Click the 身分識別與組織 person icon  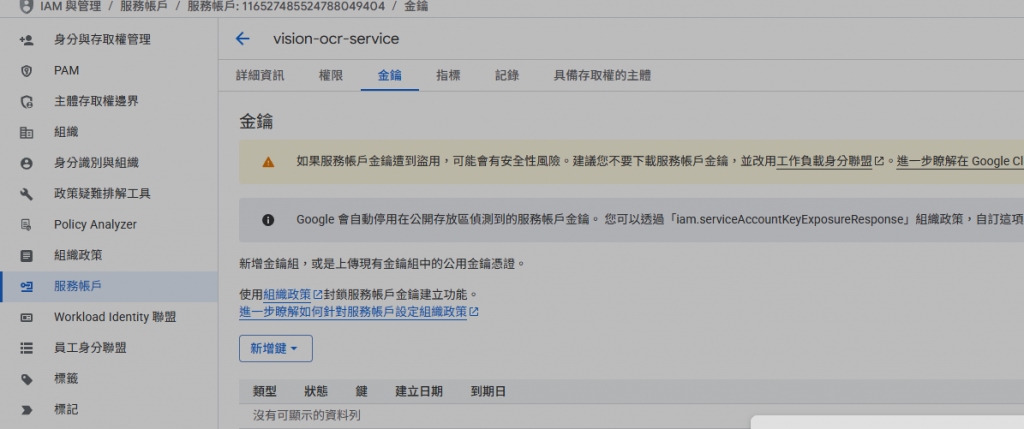(x=27, y=163)
